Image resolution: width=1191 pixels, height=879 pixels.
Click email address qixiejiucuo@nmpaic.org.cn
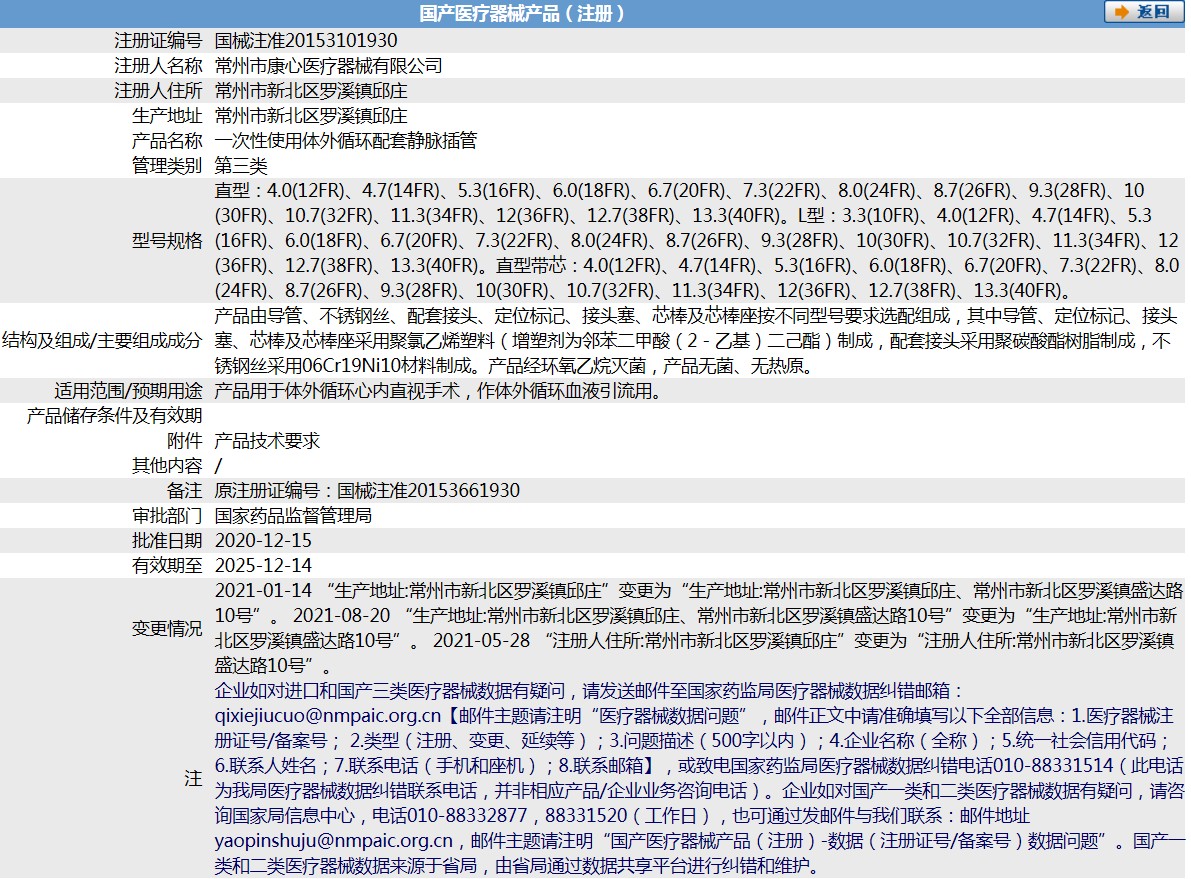point(327,716)
